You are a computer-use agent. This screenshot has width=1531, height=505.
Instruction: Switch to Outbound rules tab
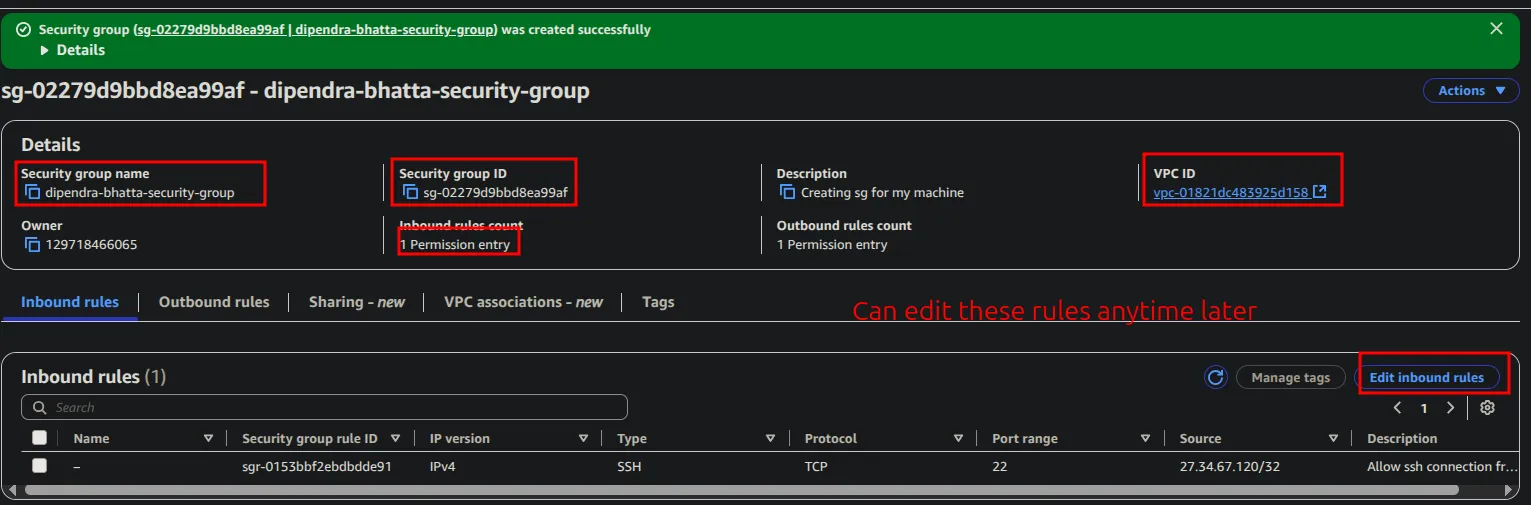[x=214, y=302]
